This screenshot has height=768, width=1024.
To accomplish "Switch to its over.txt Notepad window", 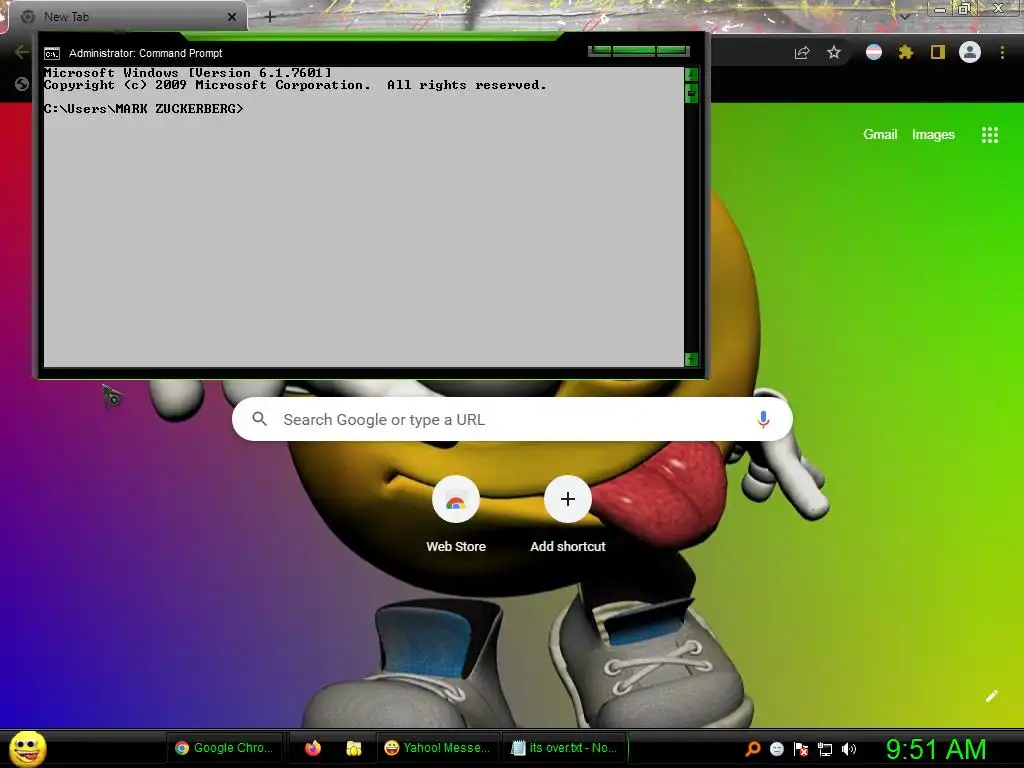I will click(x=564, y=748).
